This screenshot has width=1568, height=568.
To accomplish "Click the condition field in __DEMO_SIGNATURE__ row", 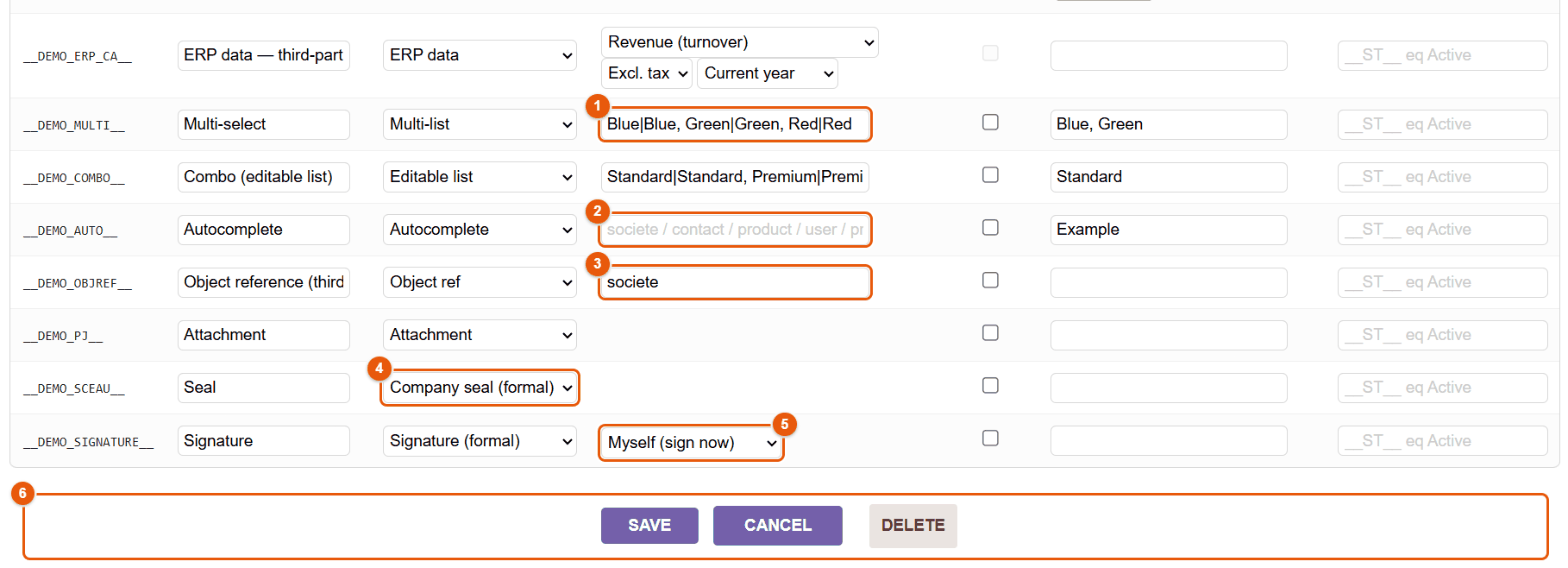I will point(1443,440).
